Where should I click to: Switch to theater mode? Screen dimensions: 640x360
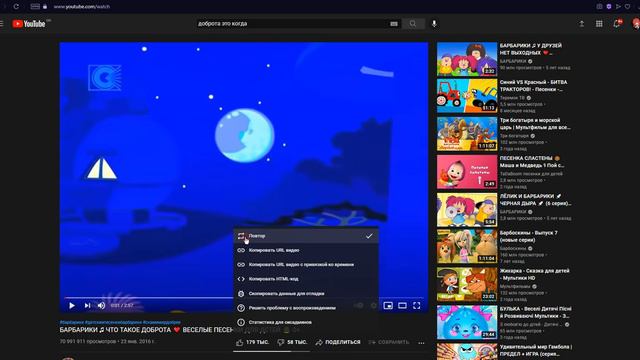tap(402, 305)
